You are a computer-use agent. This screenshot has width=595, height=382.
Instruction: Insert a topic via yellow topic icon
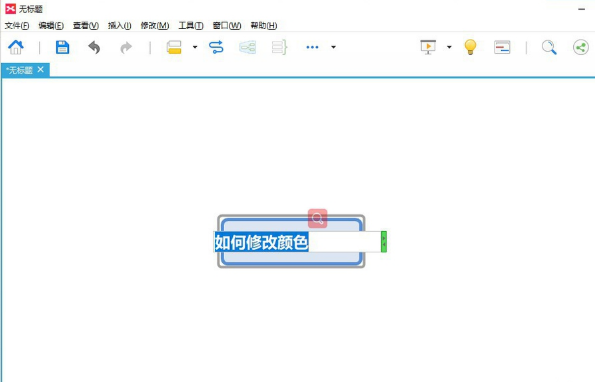point(174,47)
